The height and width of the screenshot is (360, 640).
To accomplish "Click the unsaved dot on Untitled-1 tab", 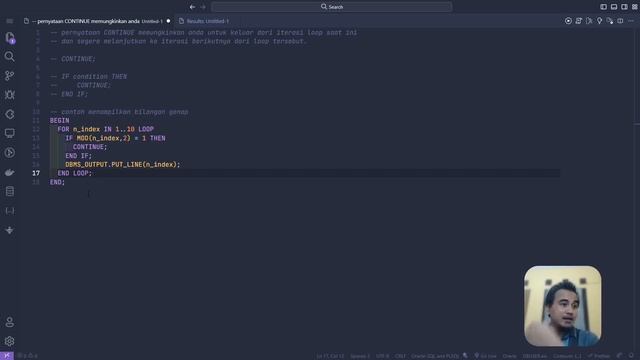I will (x=168, y=21).
